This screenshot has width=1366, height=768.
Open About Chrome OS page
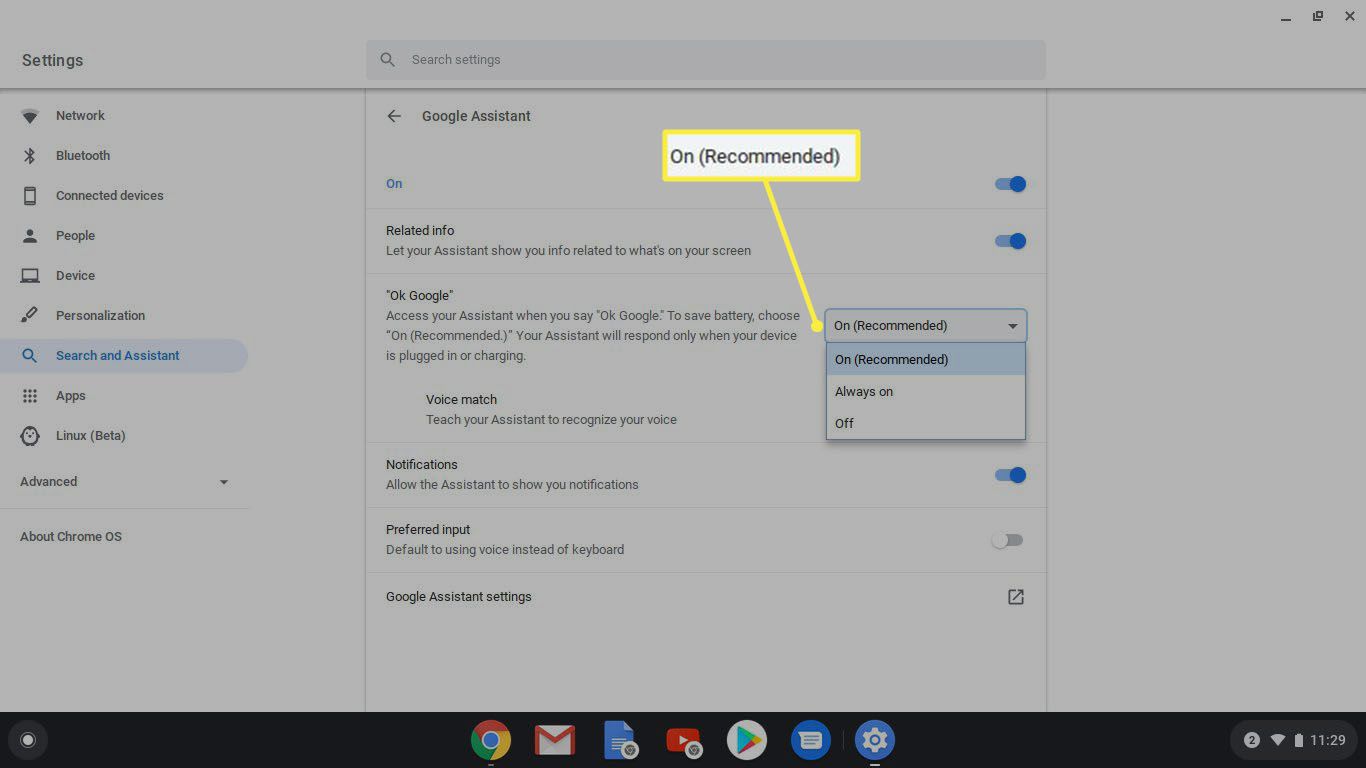(x=71, y=537)
